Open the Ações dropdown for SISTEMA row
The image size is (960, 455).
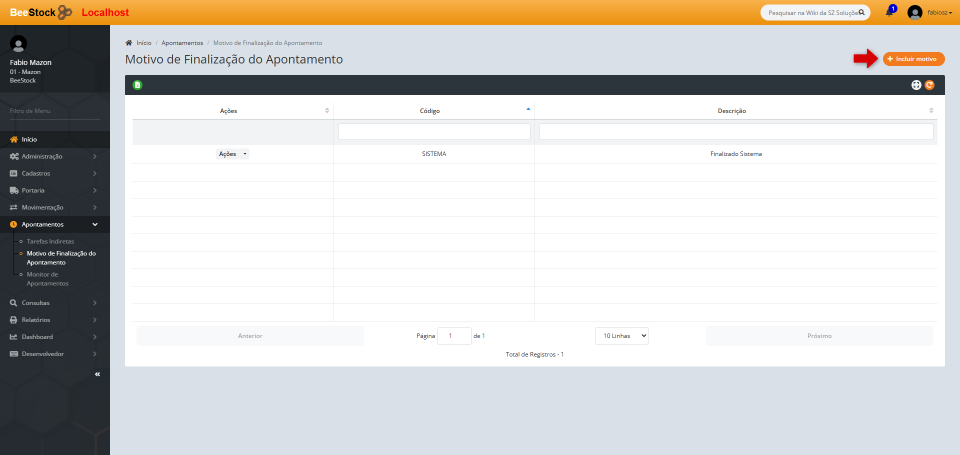pos(232,154)
